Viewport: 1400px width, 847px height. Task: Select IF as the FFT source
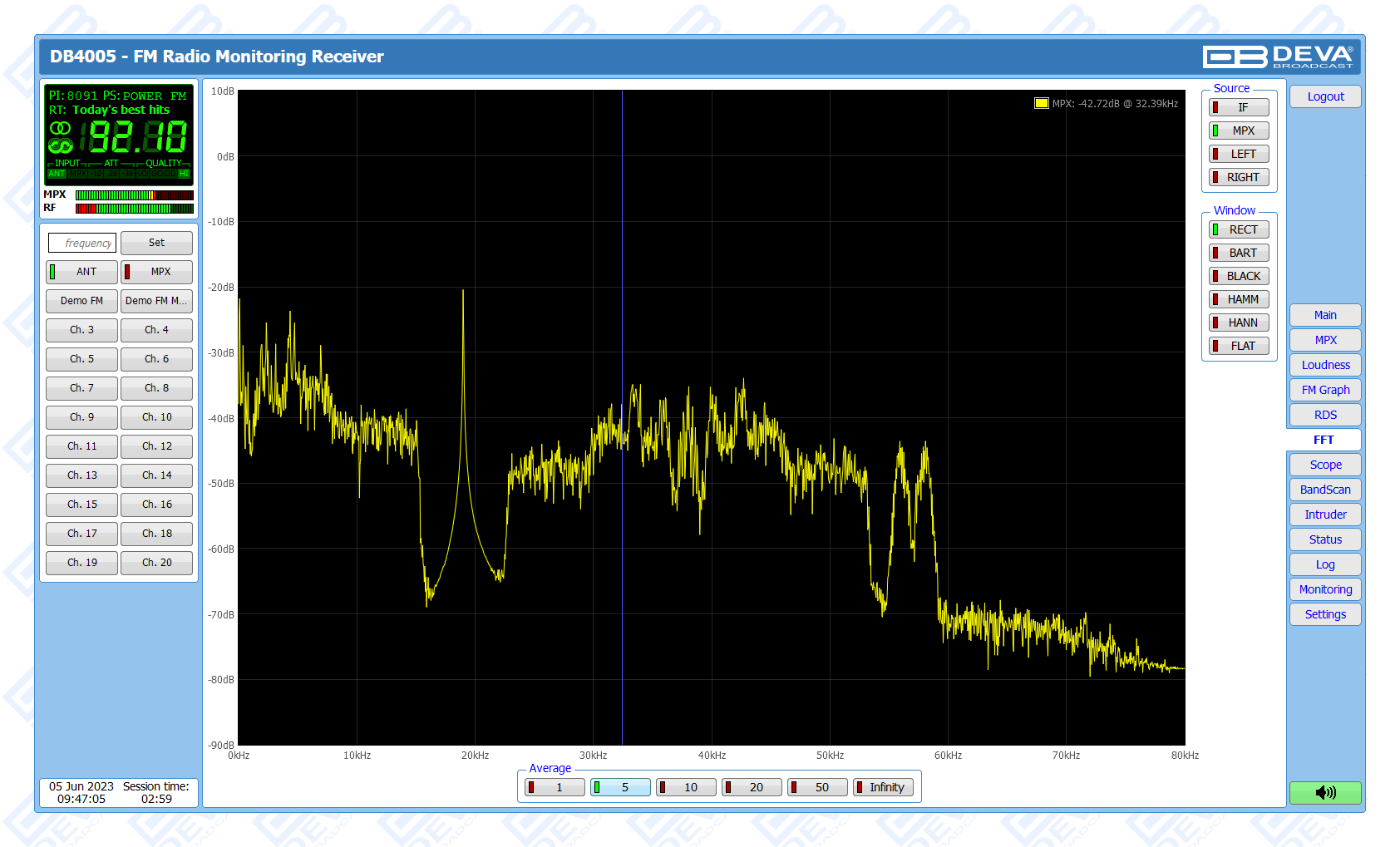1239,107
